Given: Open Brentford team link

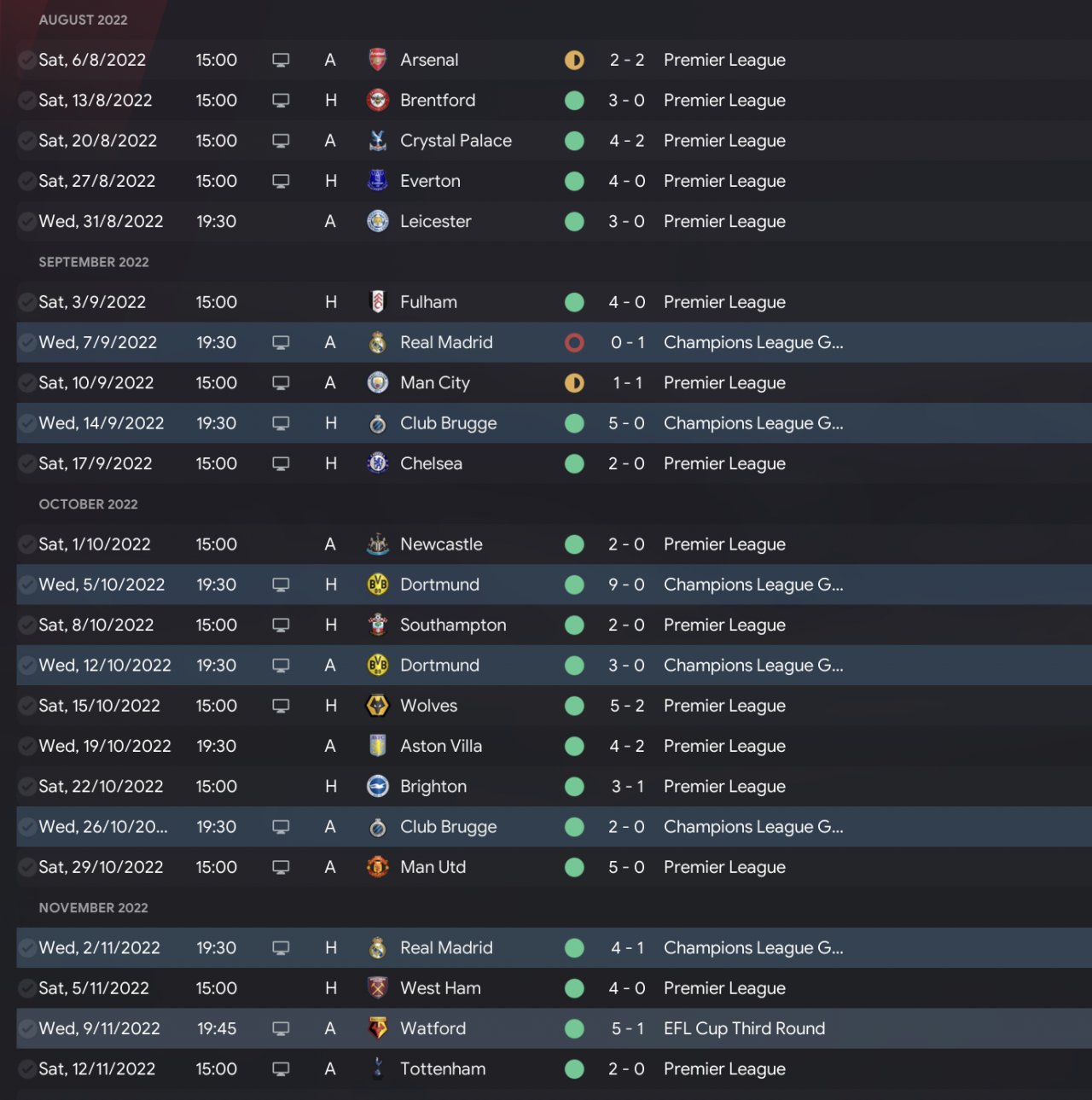Looking at the screenshot, I should pos(437,100).
